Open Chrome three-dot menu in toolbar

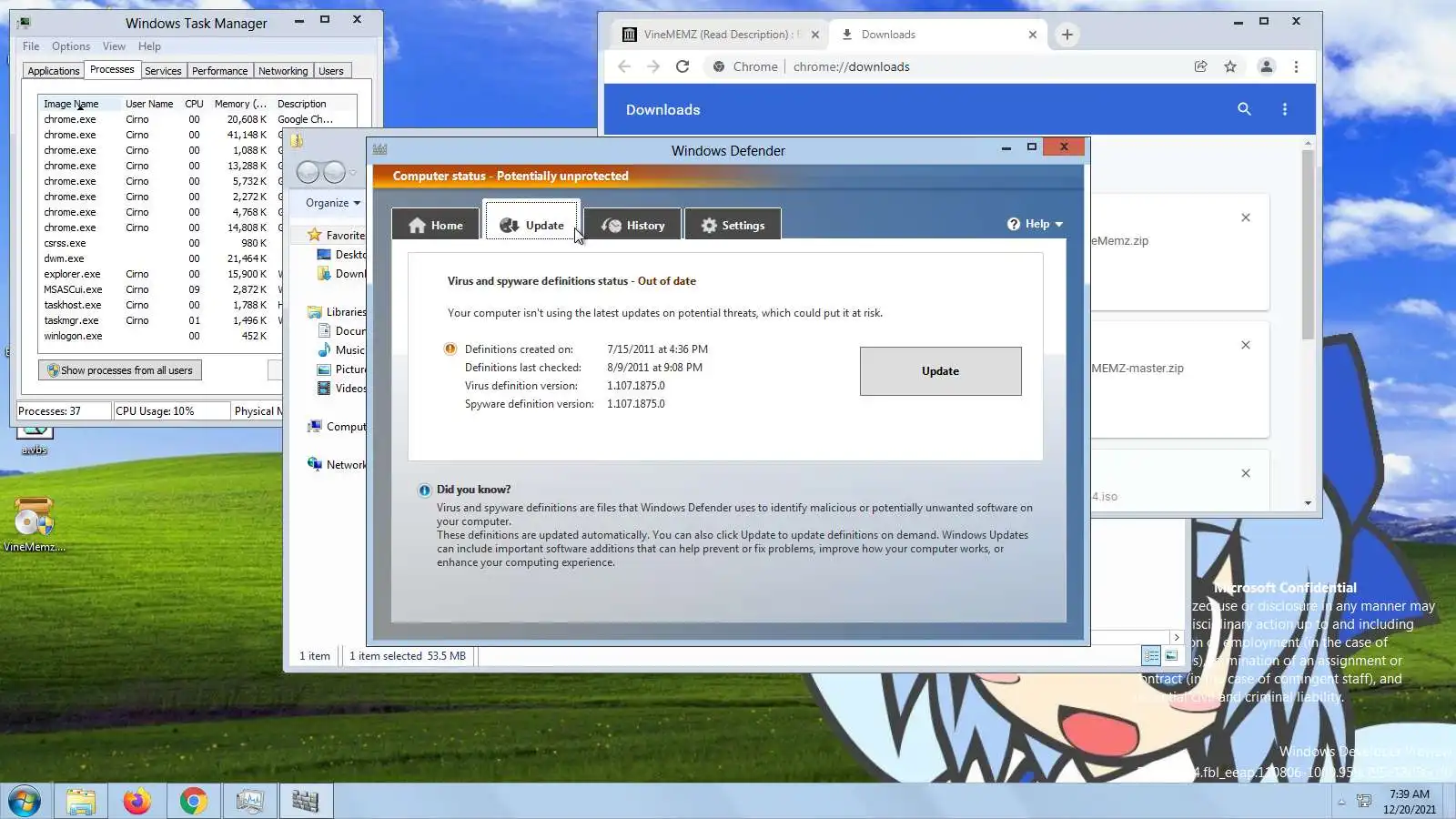point(1297,66)
